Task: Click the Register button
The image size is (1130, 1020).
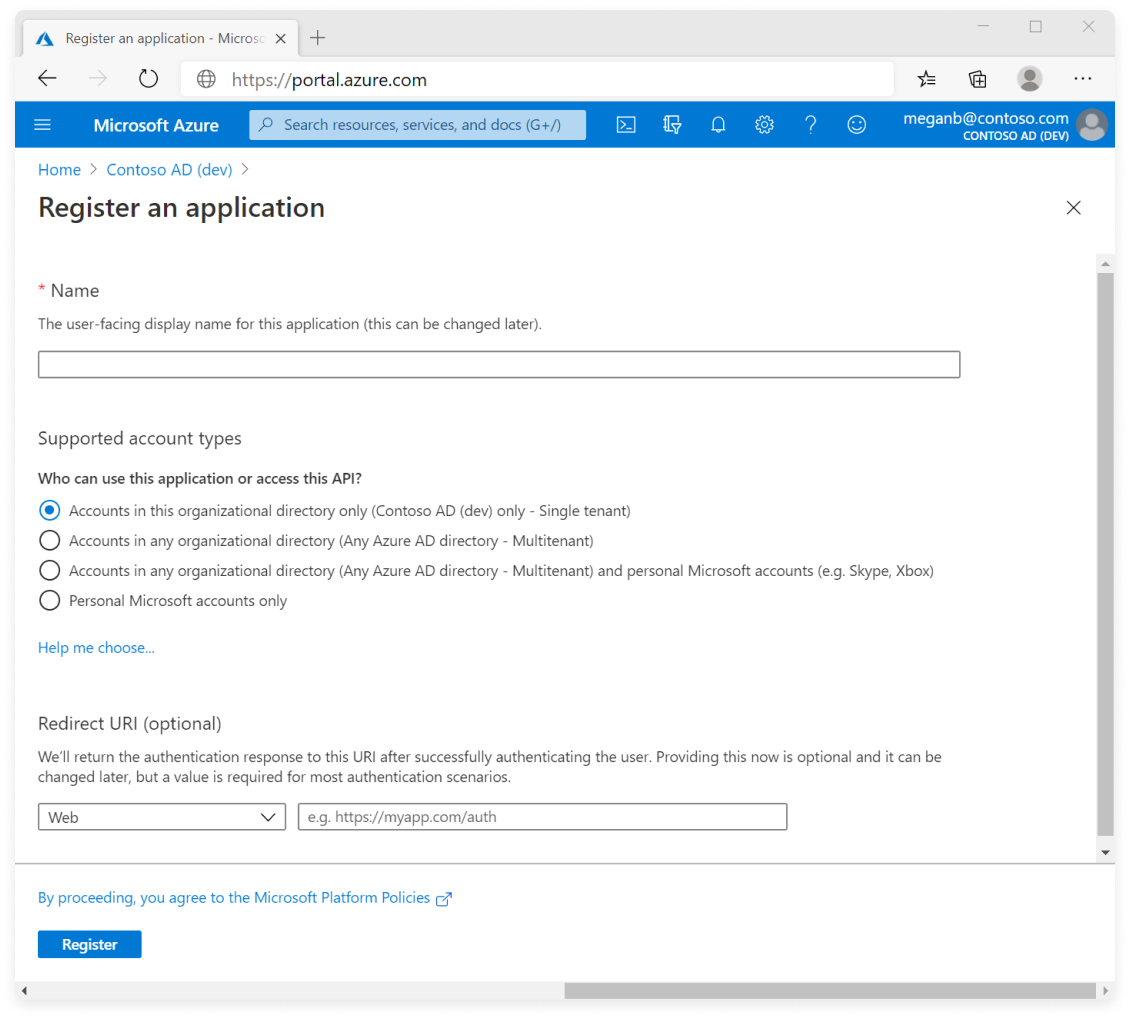Action: pyautogui.click(x=89, y=944)
